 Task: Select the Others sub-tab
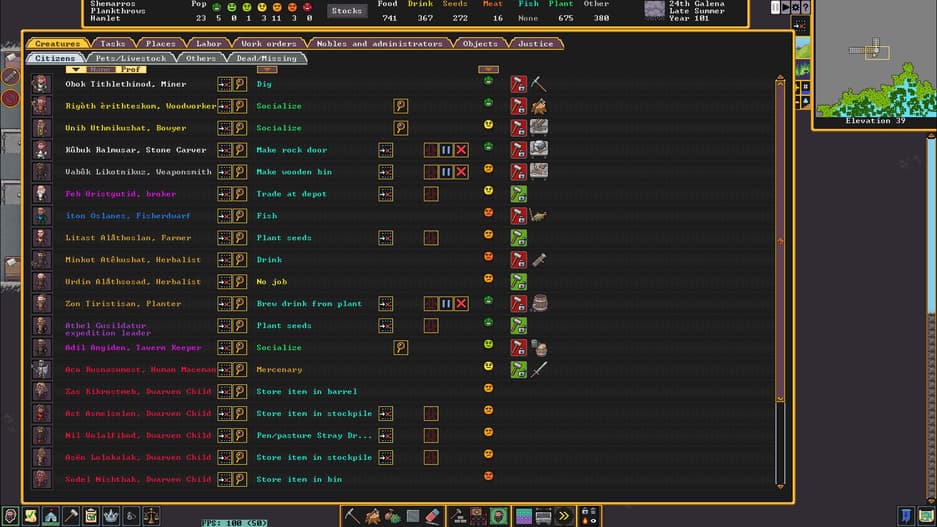click(x=201, y=59)
